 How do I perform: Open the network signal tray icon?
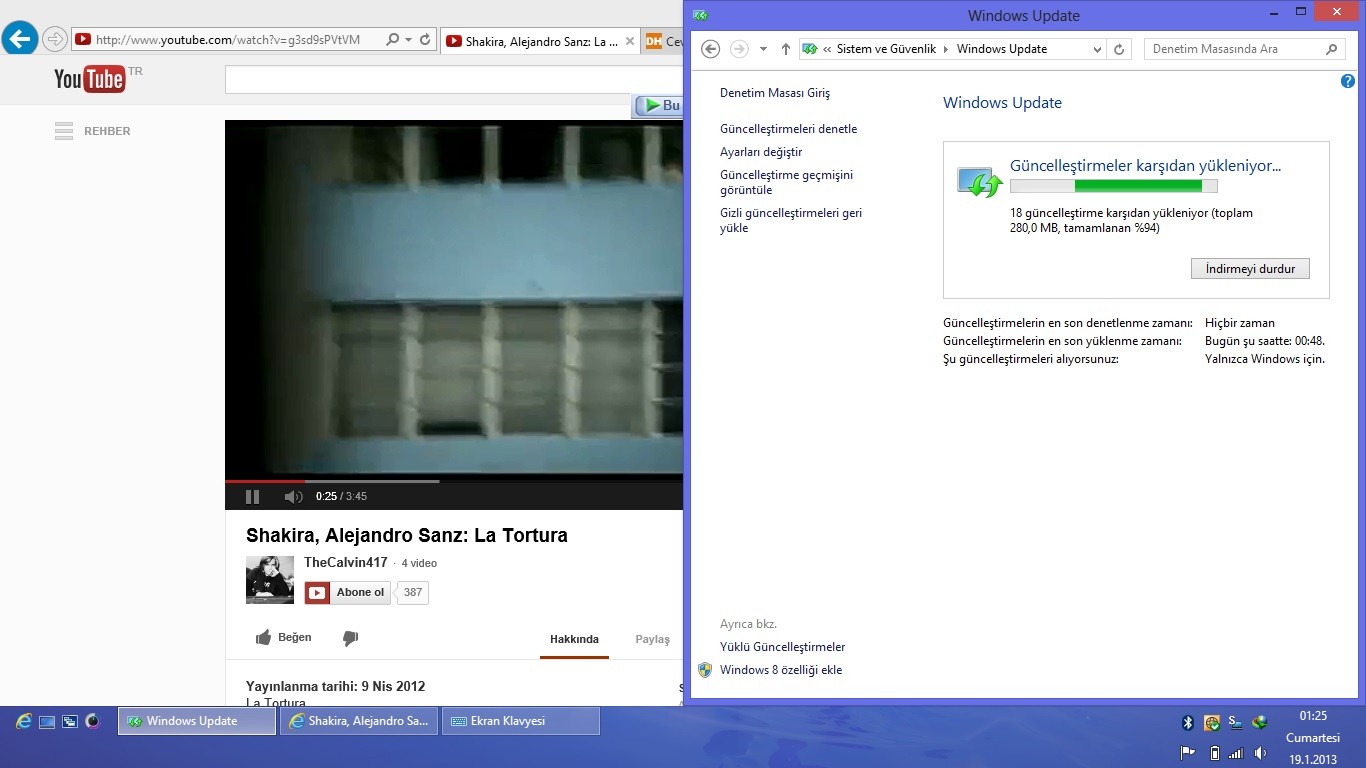1236,753
